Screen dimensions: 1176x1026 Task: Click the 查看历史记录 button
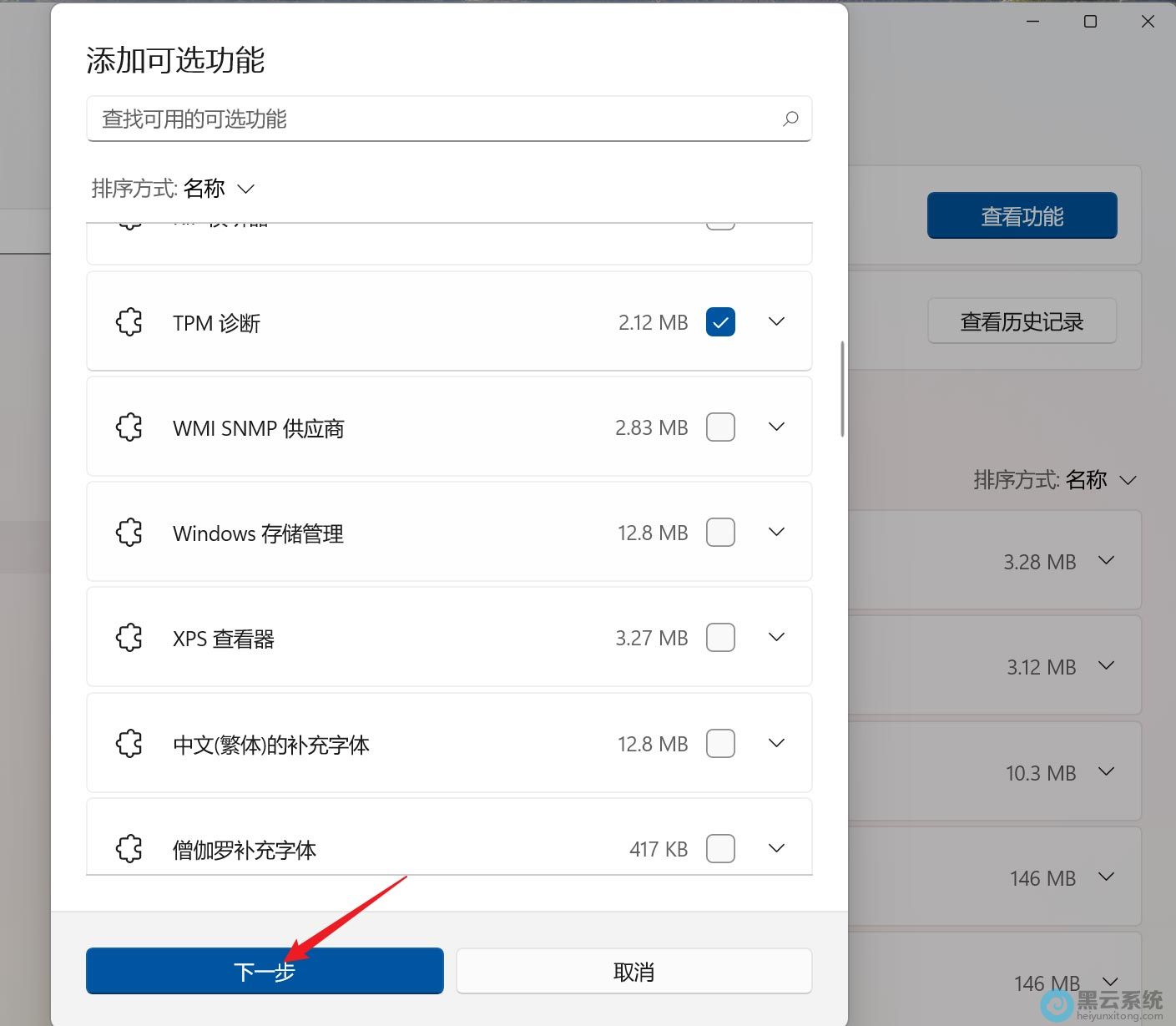[x=1022, y=321]
